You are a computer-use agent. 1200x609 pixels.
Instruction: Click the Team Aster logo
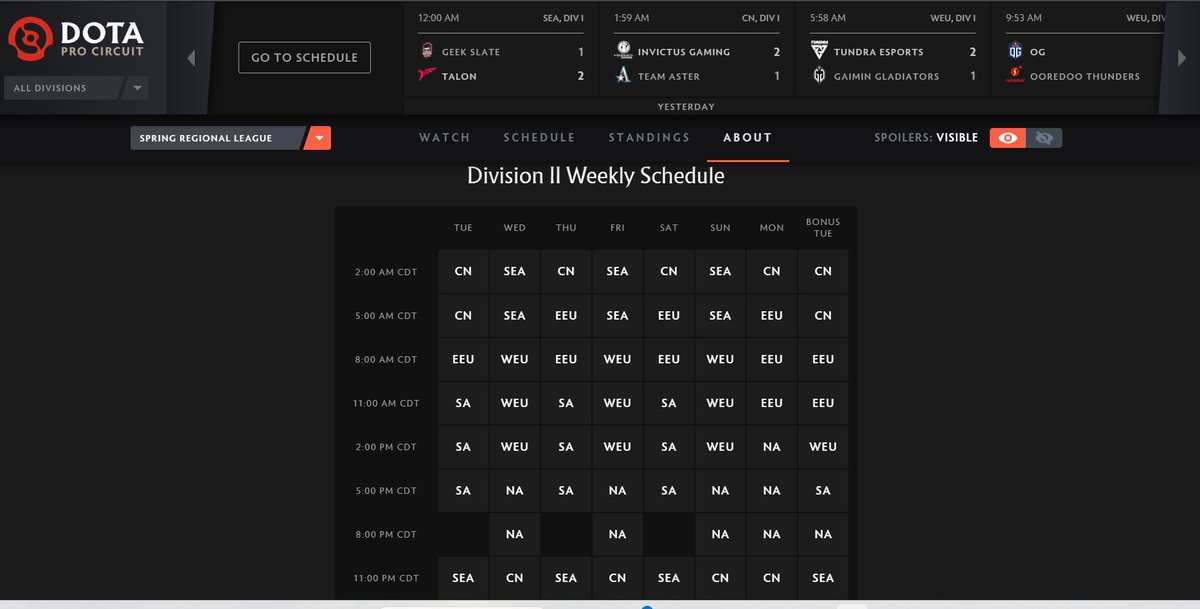[623, 76]
